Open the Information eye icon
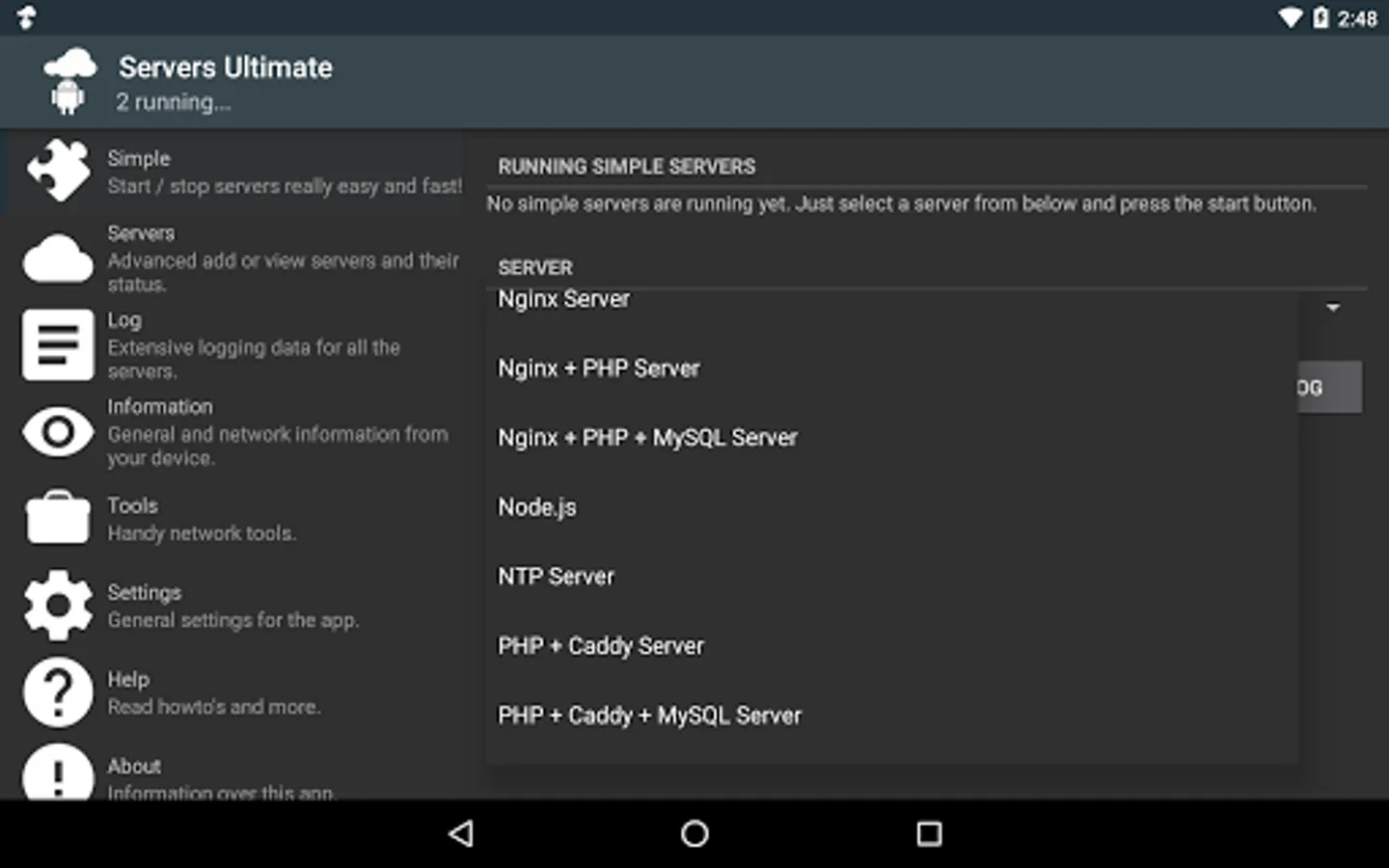 click(58, 431)
